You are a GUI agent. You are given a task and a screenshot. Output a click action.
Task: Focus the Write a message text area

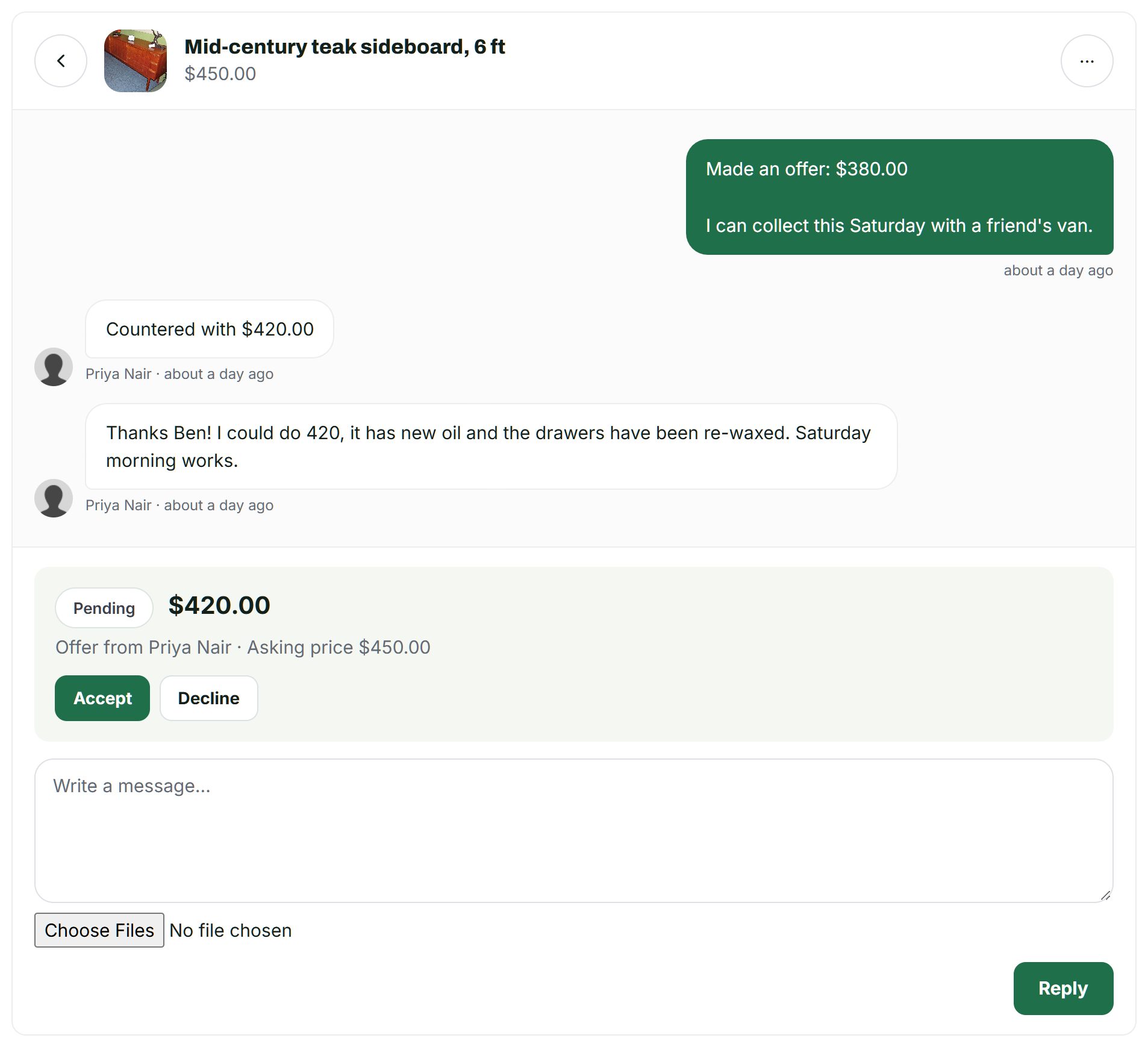[x=574, y=831]
